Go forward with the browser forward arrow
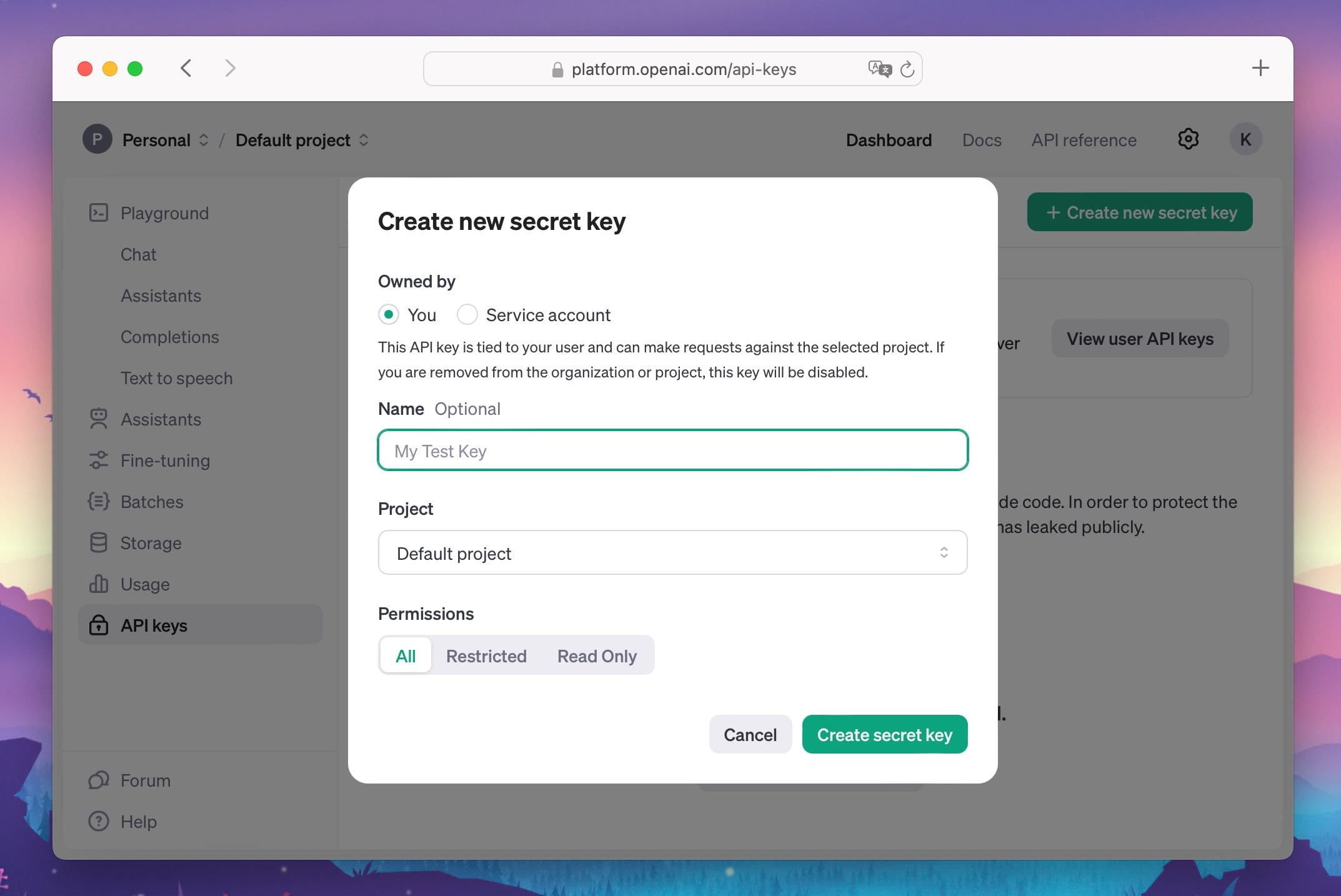The width and height of the screenshot is (1341, 896). click(x=231, y=68)
